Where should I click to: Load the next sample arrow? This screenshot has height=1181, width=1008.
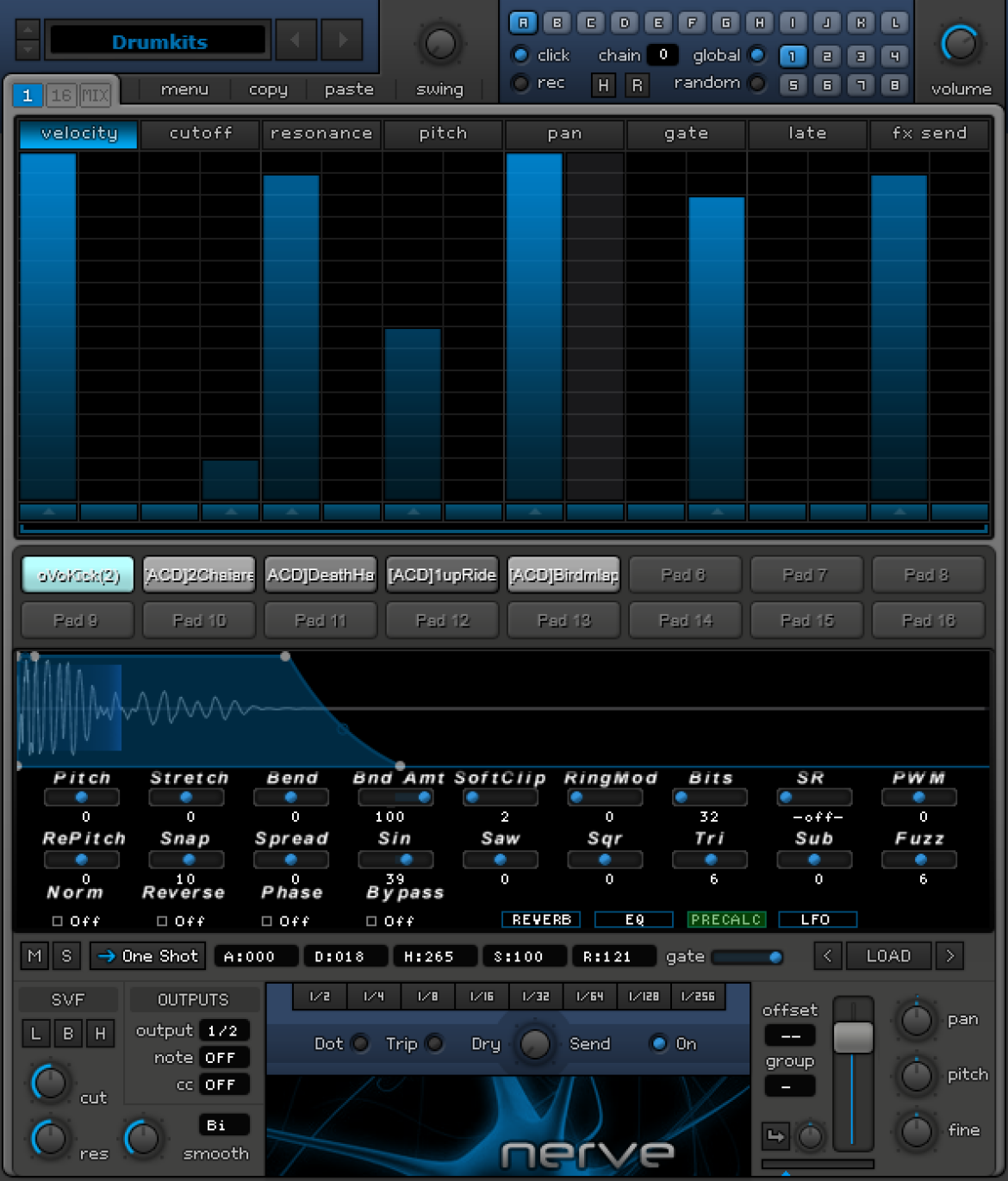[950, 955]
